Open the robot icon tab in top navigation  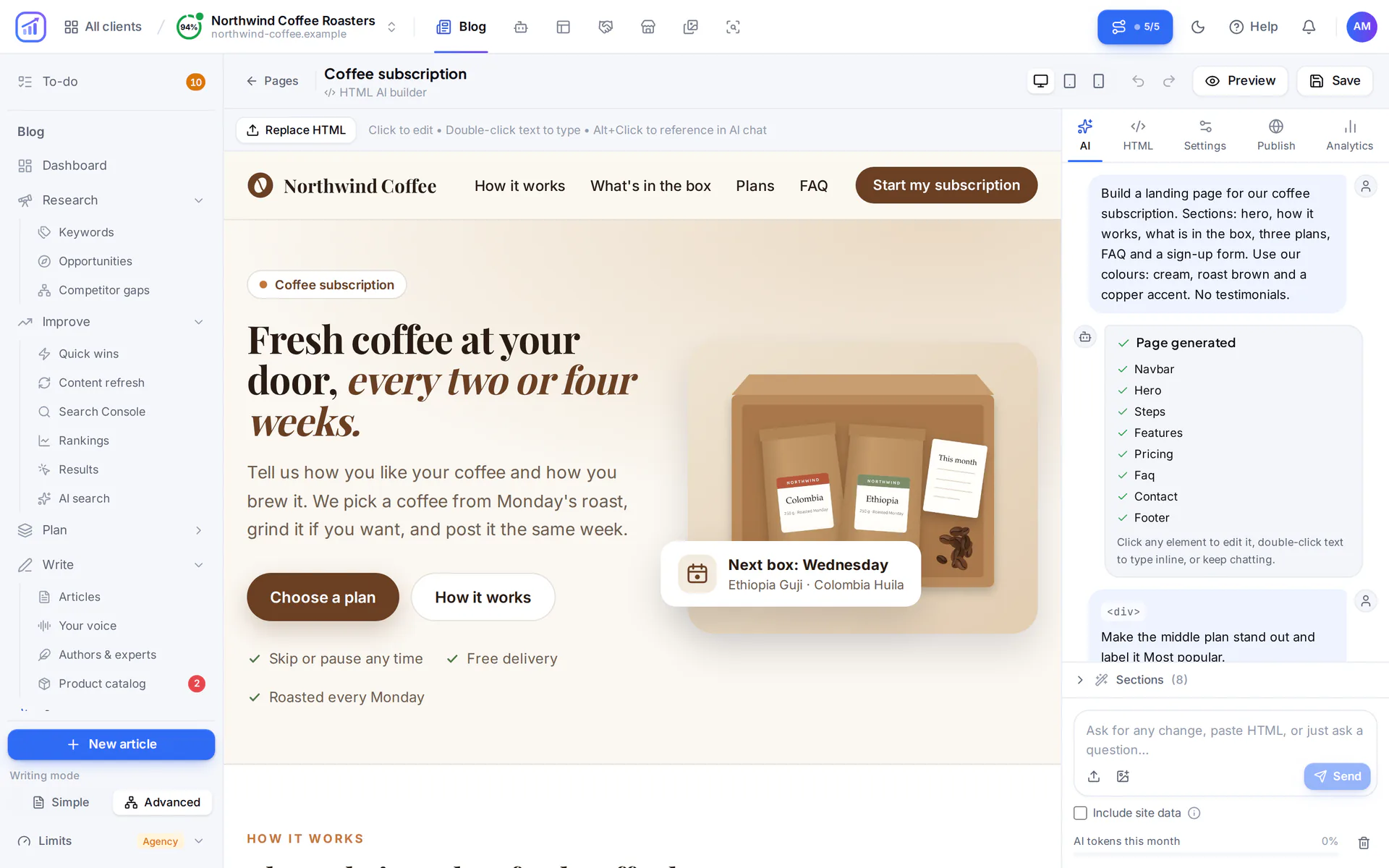[x=521, y=27]
